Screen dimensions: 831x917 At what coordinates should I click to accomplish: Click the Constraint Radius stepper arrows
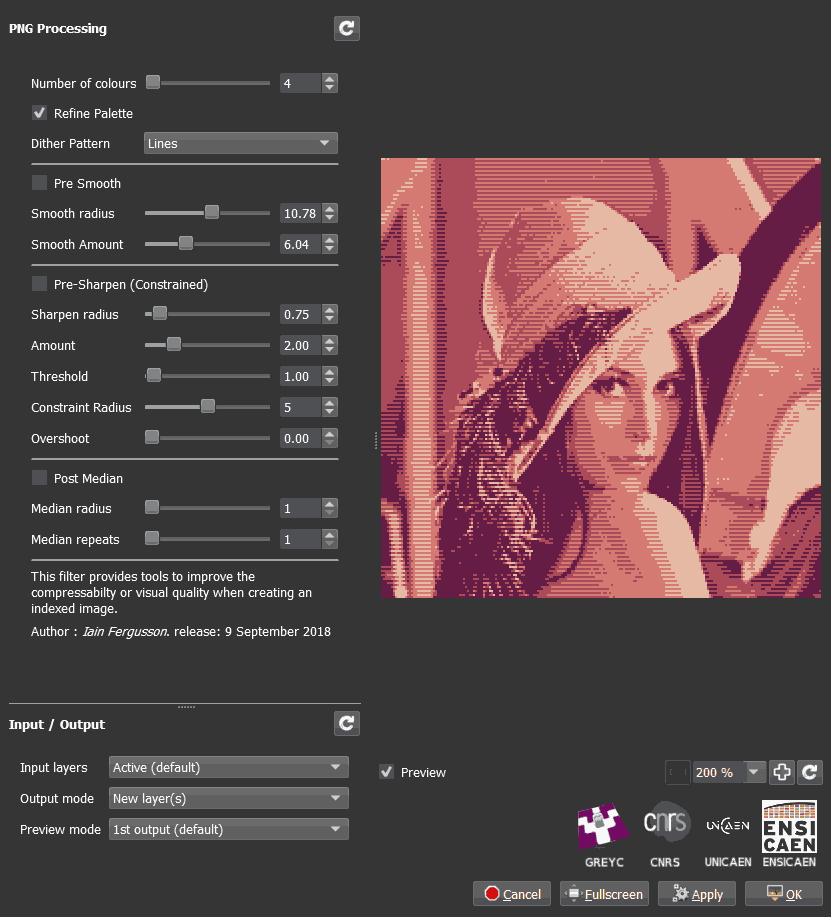click(x=330, y=407)
